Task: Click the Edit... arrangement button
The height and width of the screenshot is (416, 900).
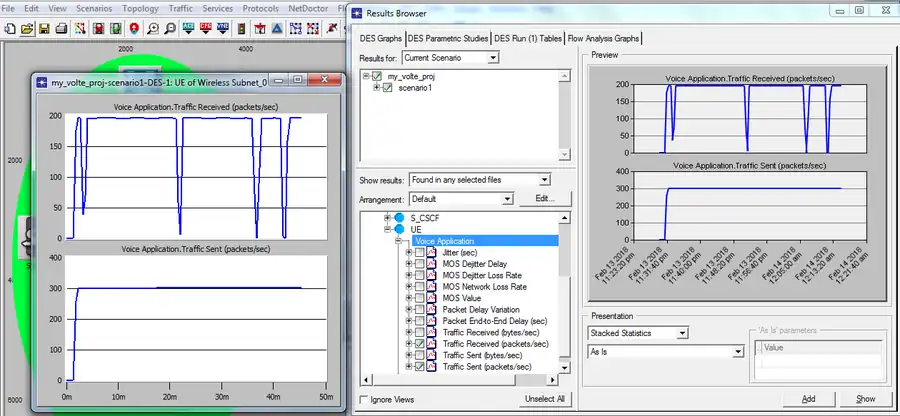Action: pyautogui.click(x=545, y=199)
